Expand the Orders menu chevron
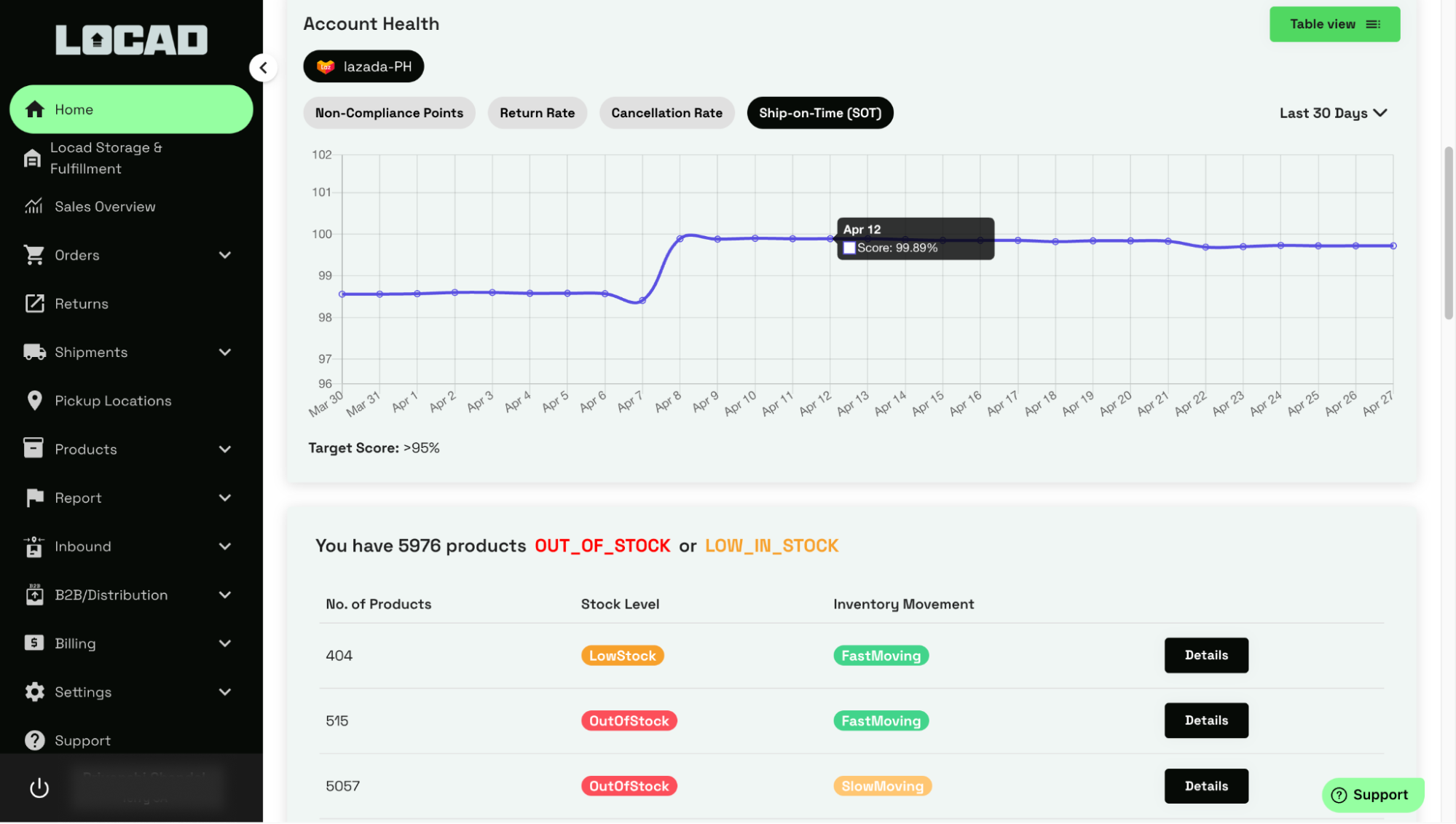This screenshot has width=1456, height=824. coord(225,255)
